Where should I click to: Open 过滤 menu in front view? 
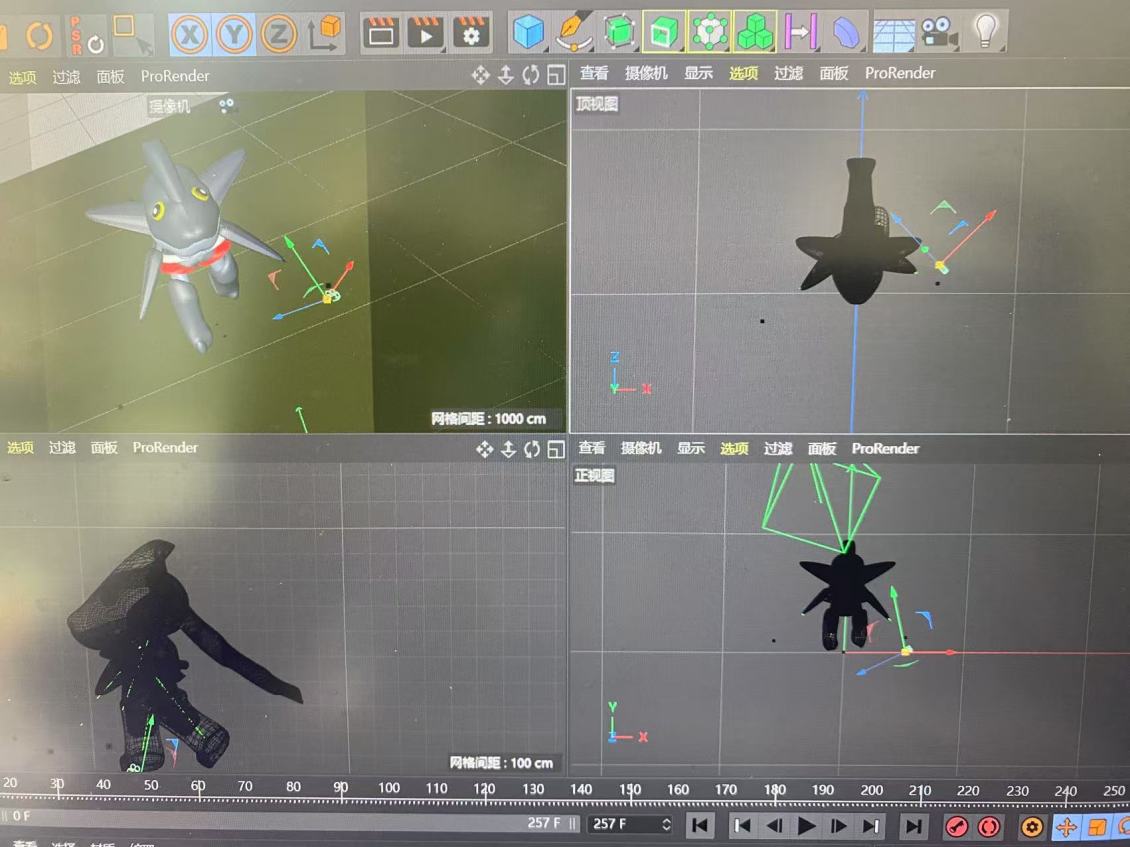click(778, 448)
